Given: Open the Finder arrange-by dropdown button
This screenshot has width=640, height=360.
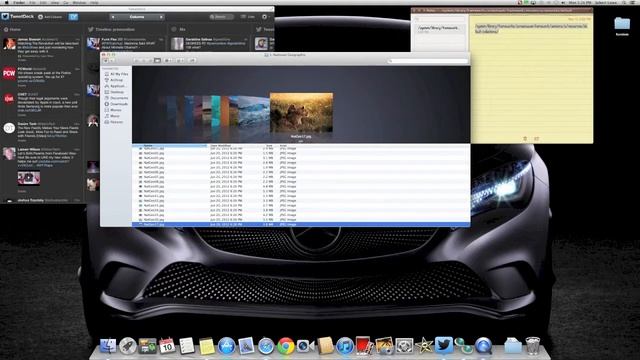Looking at the screenshot, I should (x=168, y=60).
